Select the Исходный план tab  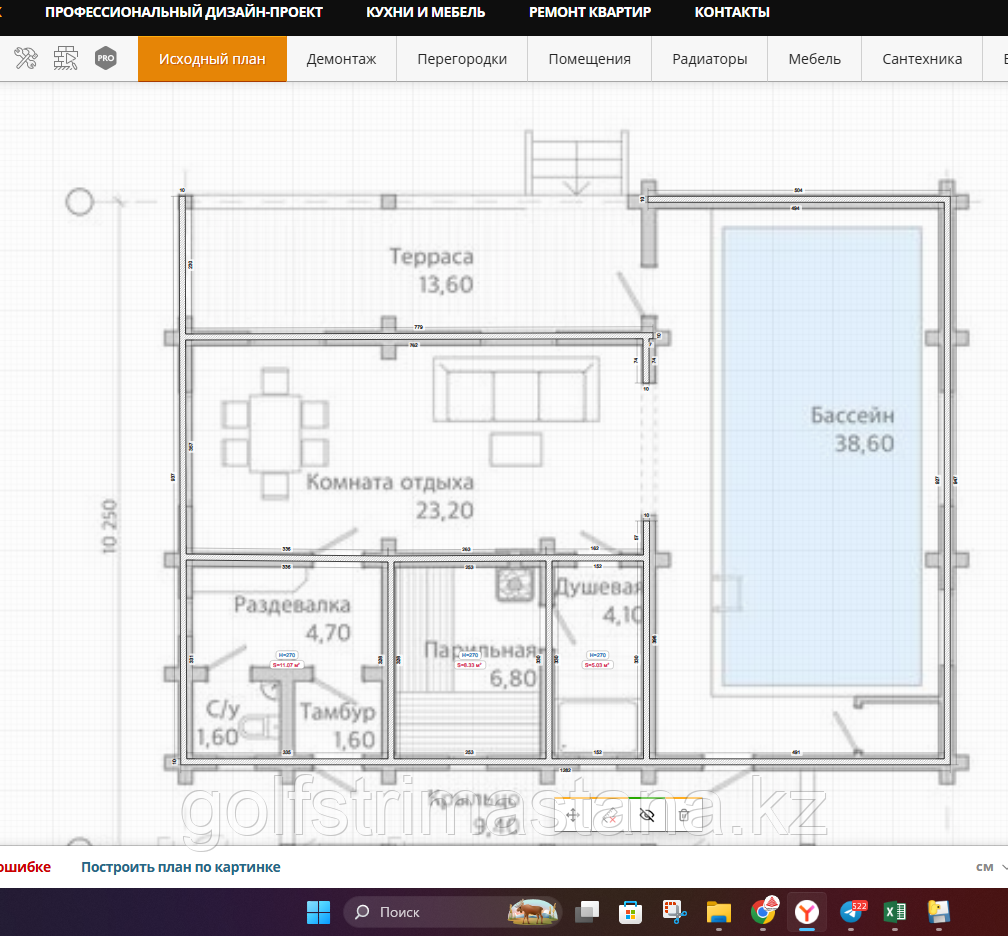pyautogui.click(x=212, y=59)
